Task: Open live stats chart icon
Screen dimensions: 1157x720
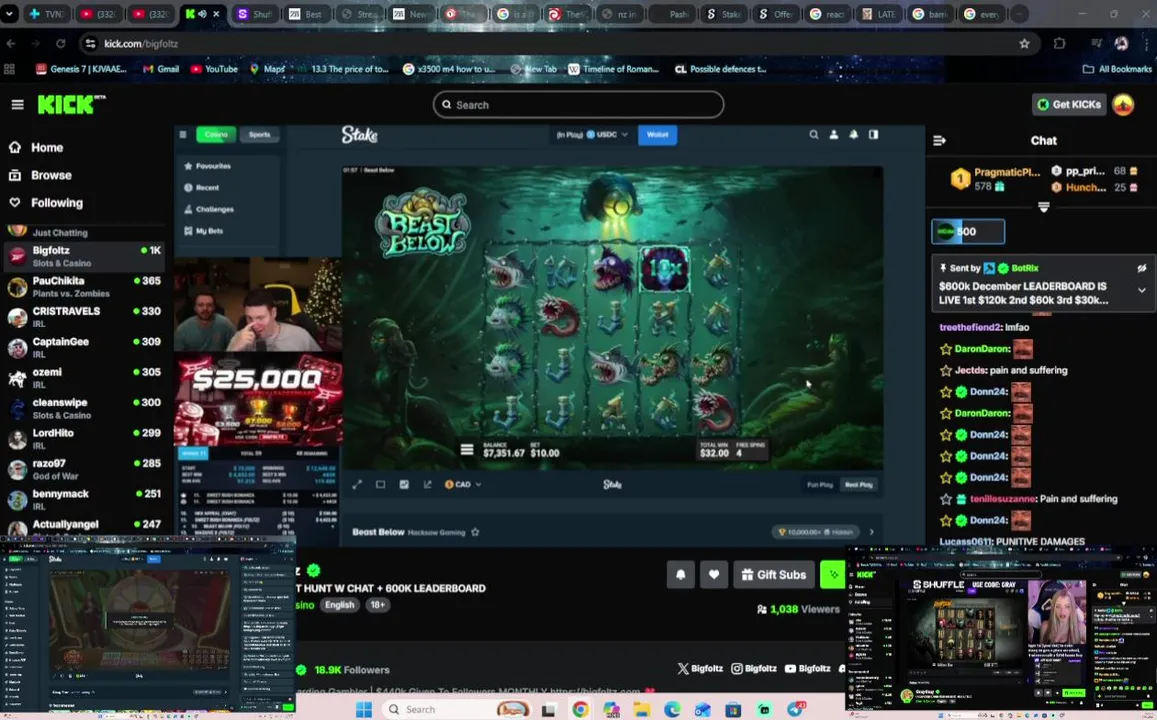Action: tap(404, 485)
